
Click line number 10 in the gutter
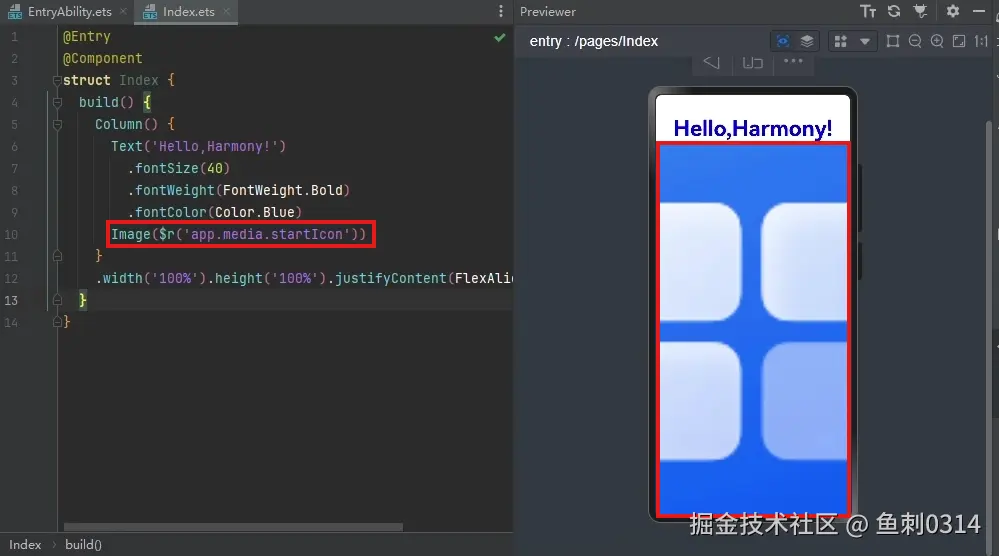coord(11,234)
